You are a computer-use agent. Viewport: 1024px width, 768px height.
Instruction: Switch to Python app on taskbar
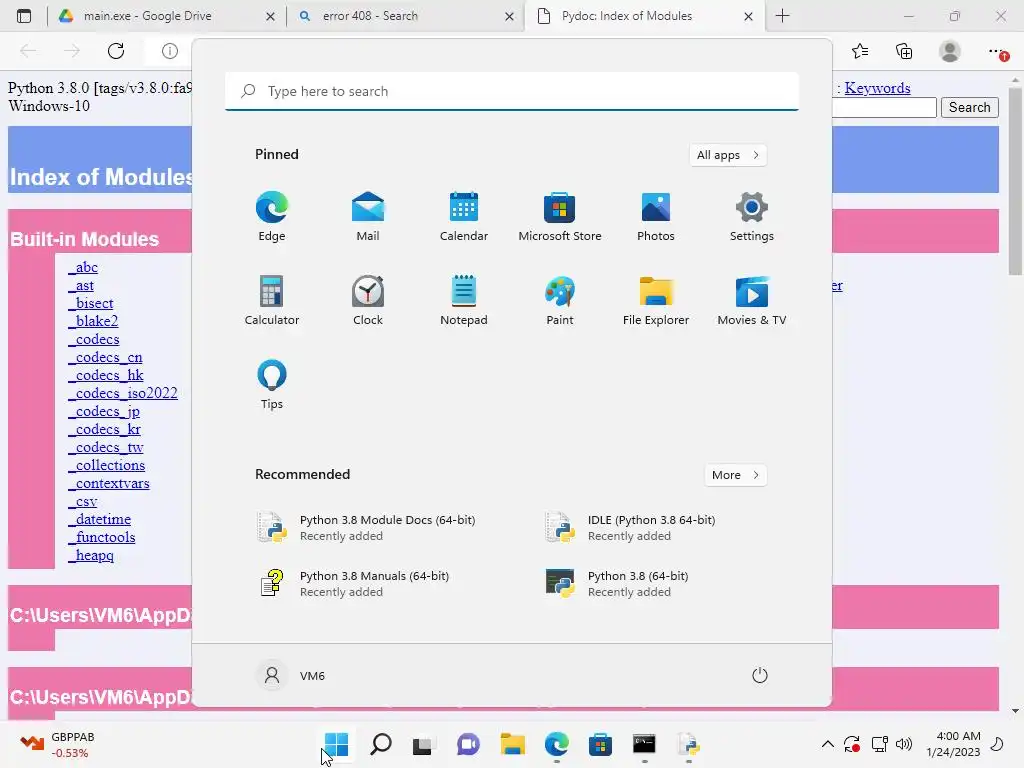pos(688,744)
